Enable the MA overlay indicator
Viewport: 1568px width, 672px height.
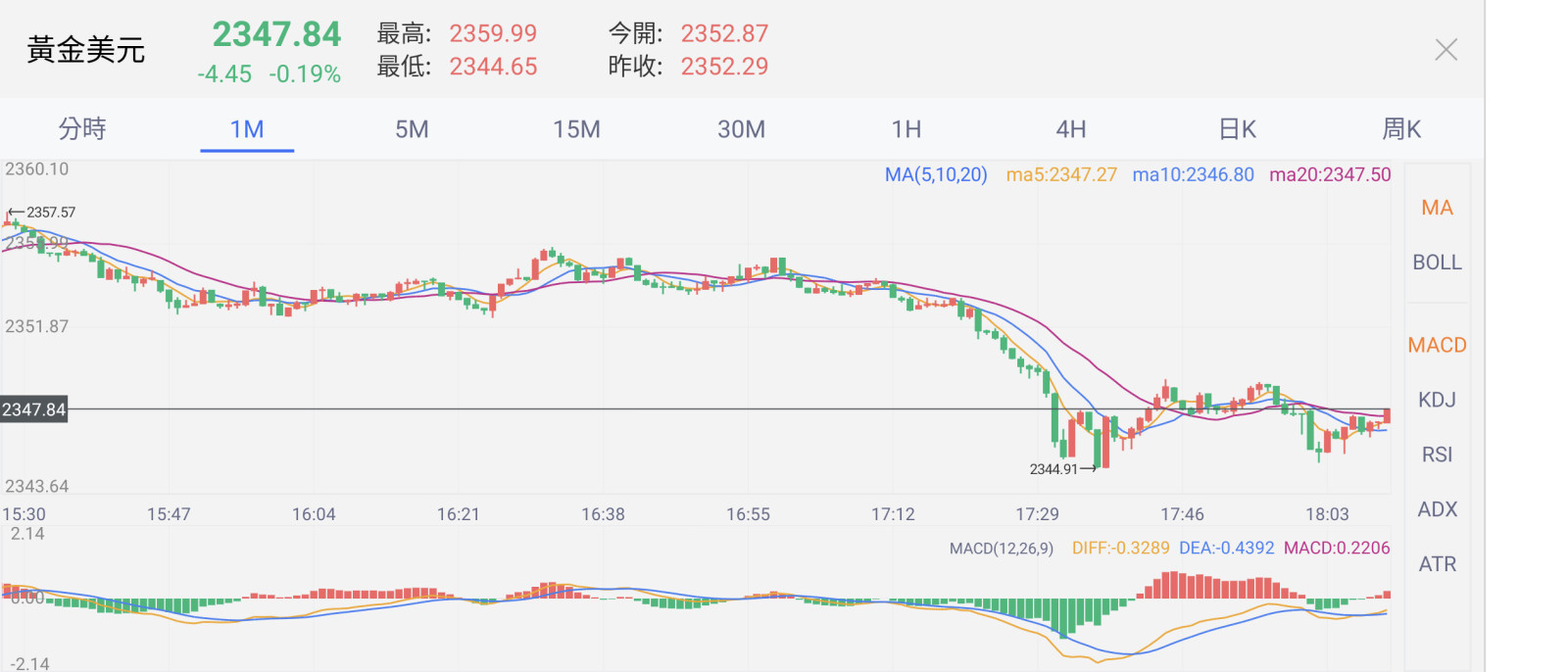point(1437,208)
